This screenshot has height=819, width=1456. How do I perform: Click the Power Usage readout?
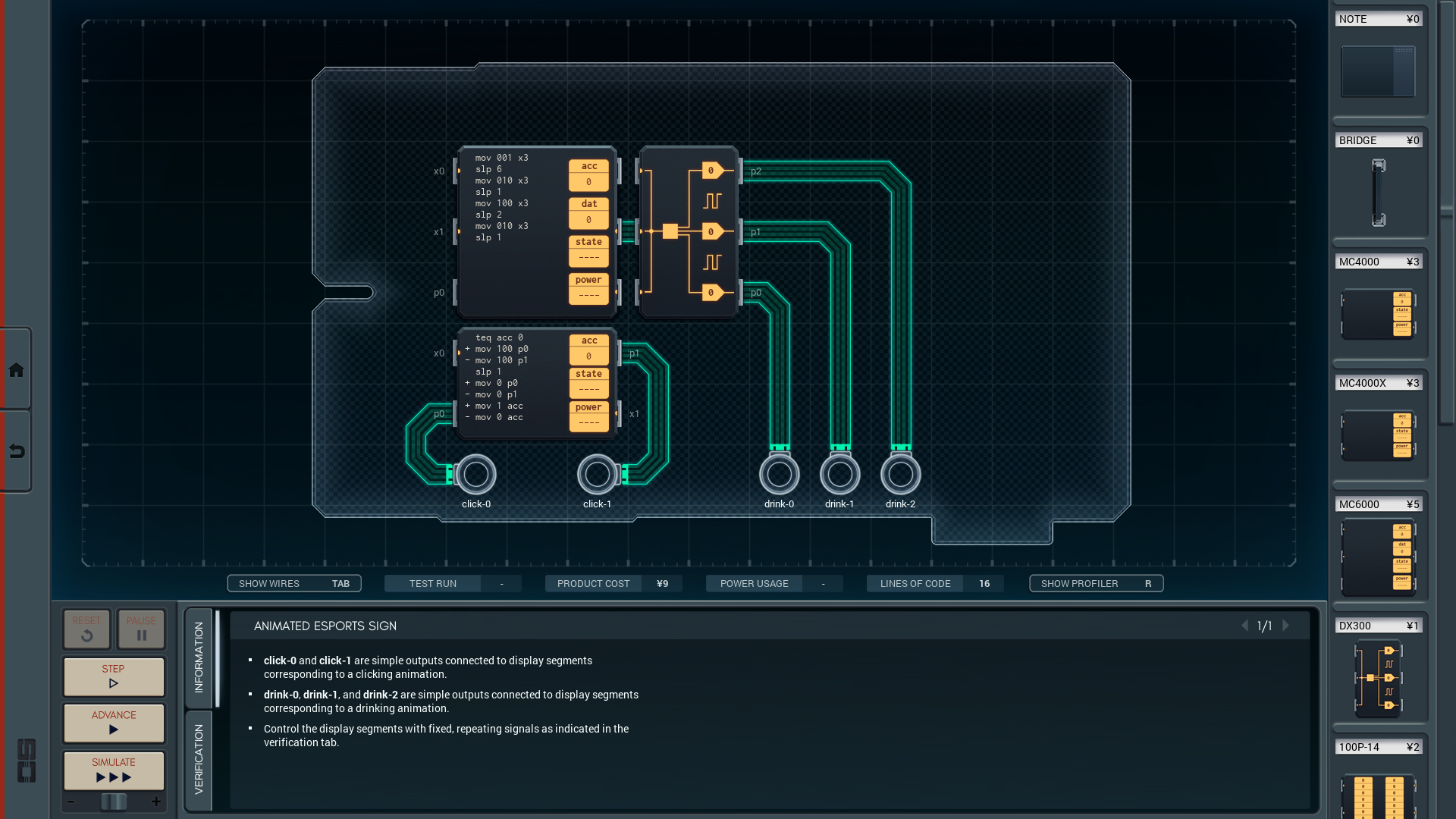[774, 583]
